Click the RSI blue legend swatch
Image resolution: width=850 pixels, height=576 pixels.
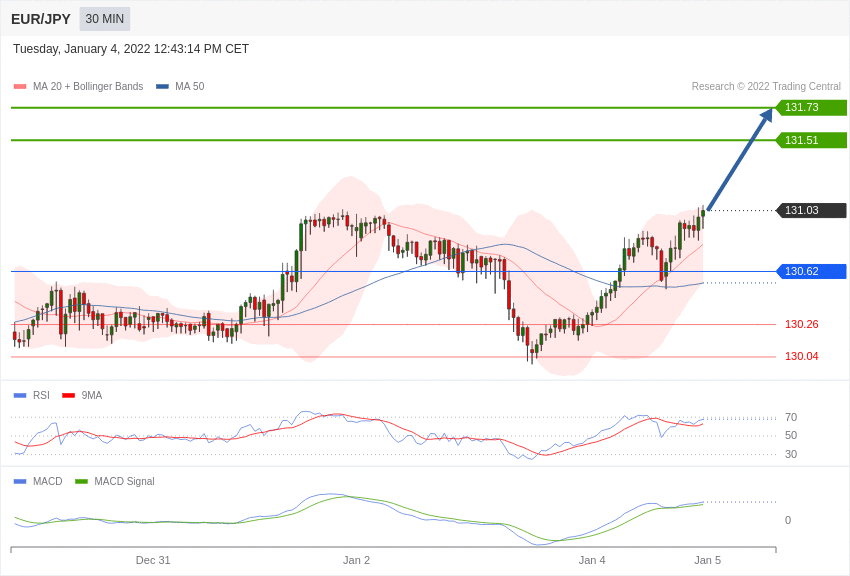pos(20,396)
